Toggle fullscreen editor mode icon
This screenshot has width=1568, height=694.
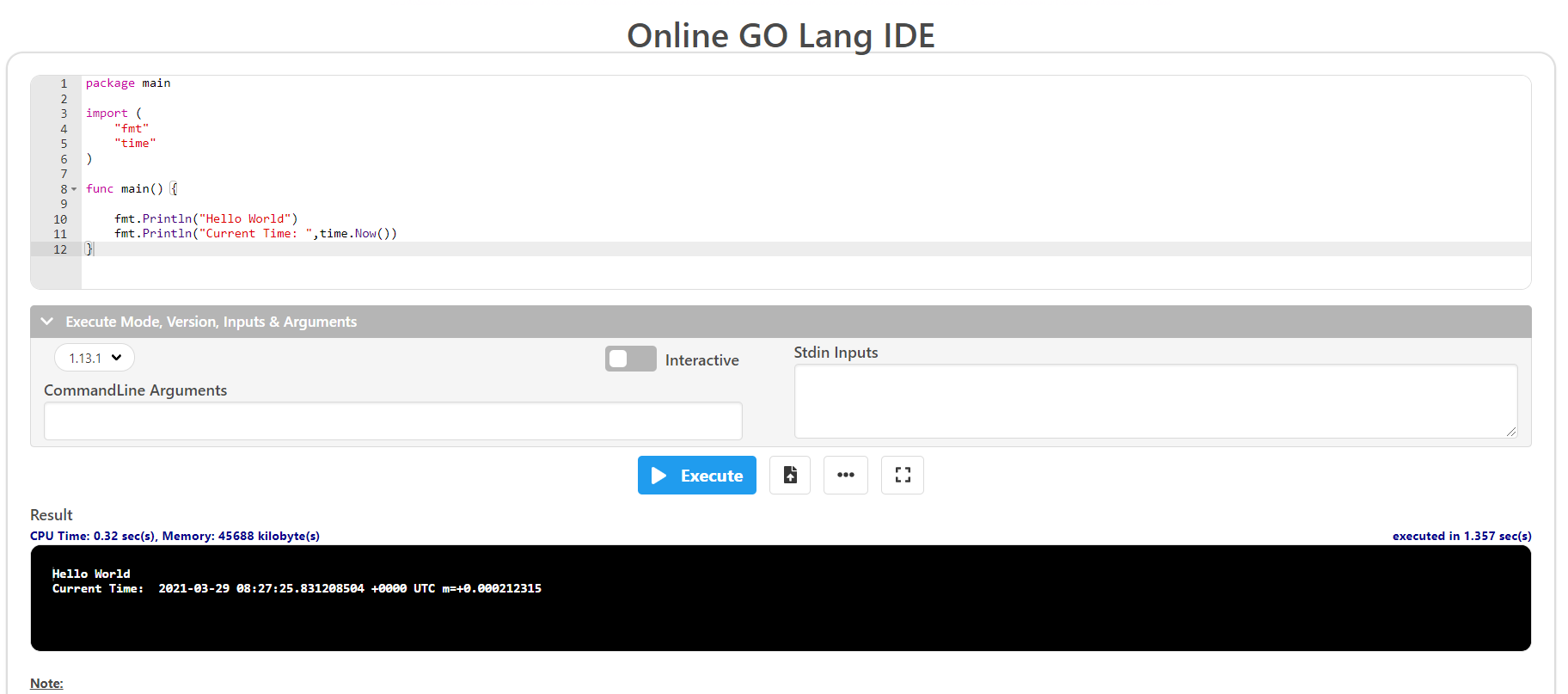pyautogui.click(x=903, y=476)
